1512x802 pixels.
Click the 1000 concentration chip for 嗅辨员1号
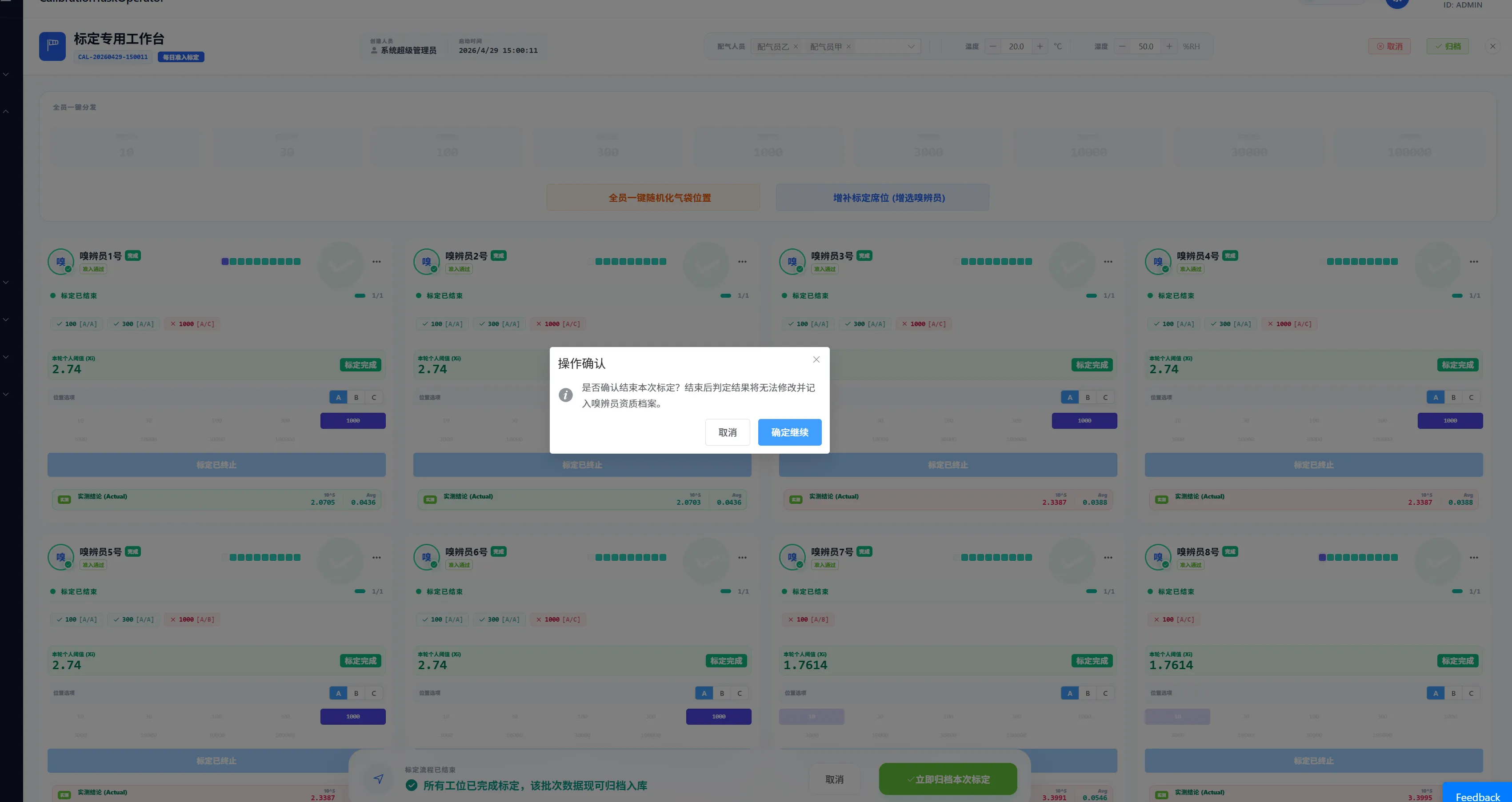pyautogui.click(x=353, y=421)
